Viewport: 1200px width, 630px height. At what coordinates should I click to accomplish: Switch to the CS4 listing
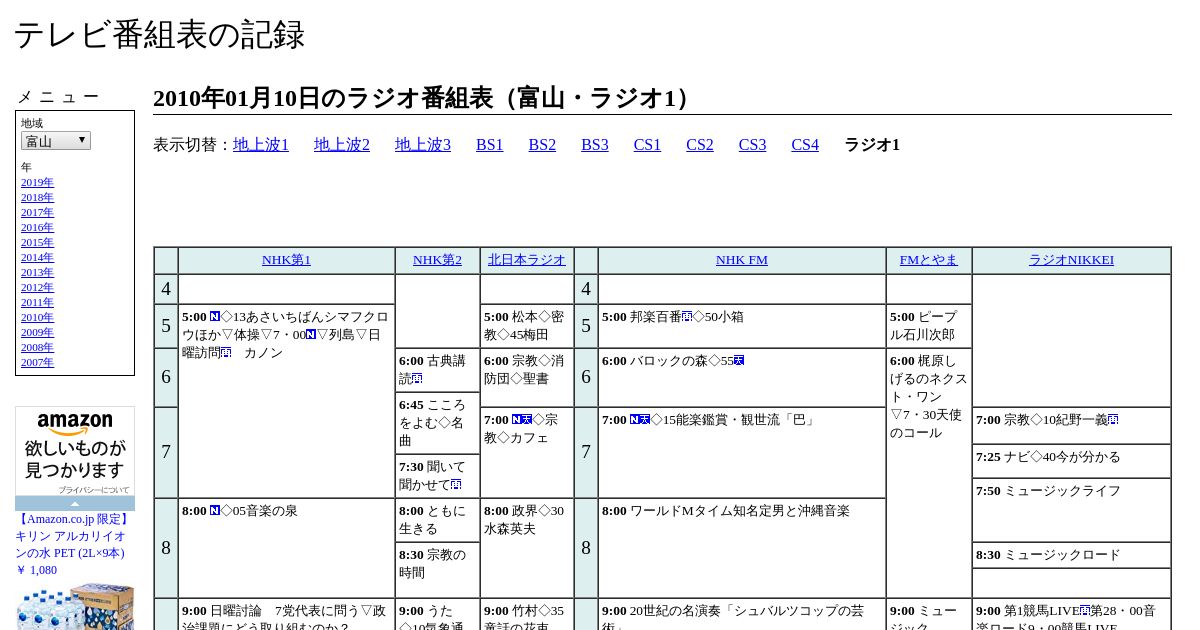pyautogui.click(x=805, y=145)
